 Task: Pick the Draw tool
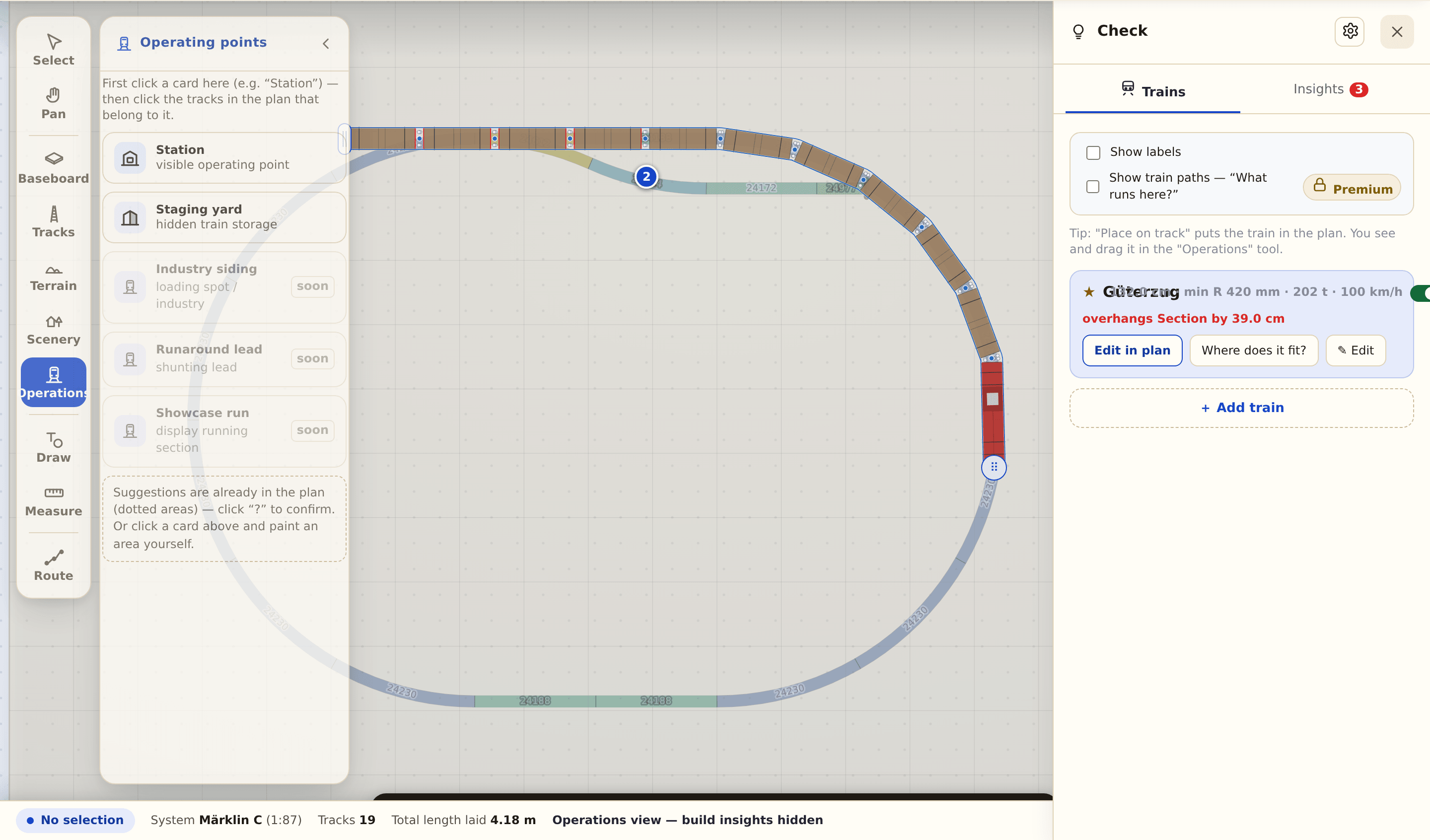53,447
